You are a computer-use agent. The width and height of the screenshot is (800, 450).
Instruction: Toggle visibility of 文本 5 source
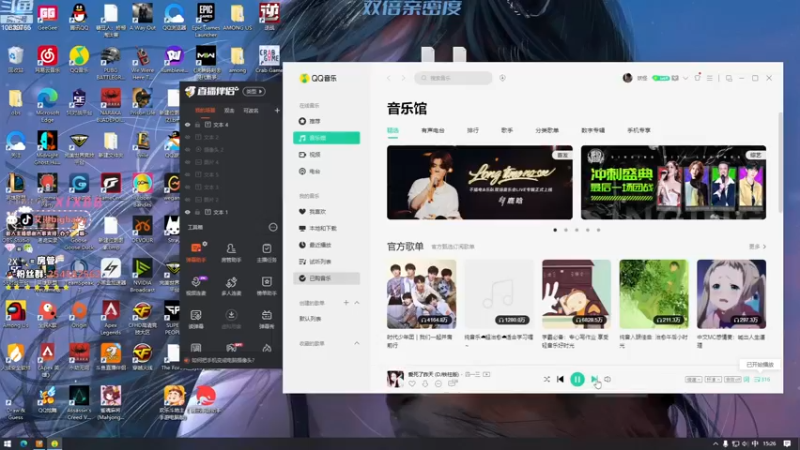tap(188, 174)
